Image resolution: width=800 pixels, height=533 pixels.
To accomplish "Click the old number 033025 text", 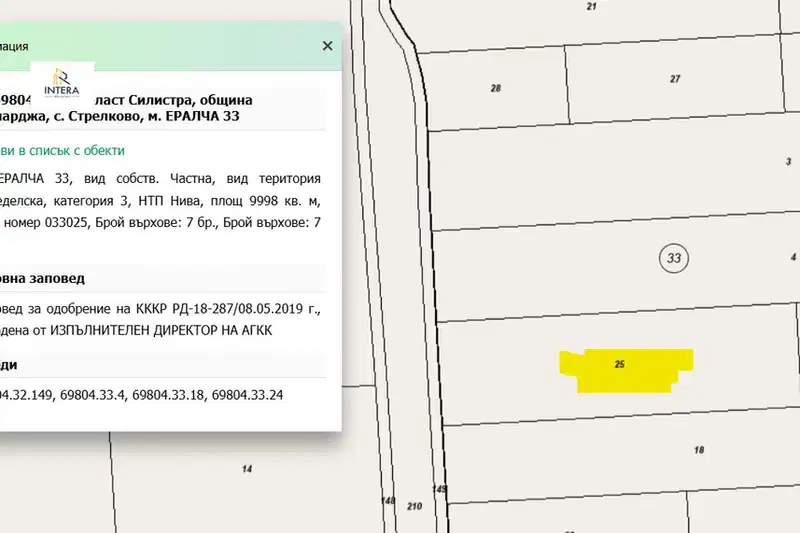I will coord(66,223).
